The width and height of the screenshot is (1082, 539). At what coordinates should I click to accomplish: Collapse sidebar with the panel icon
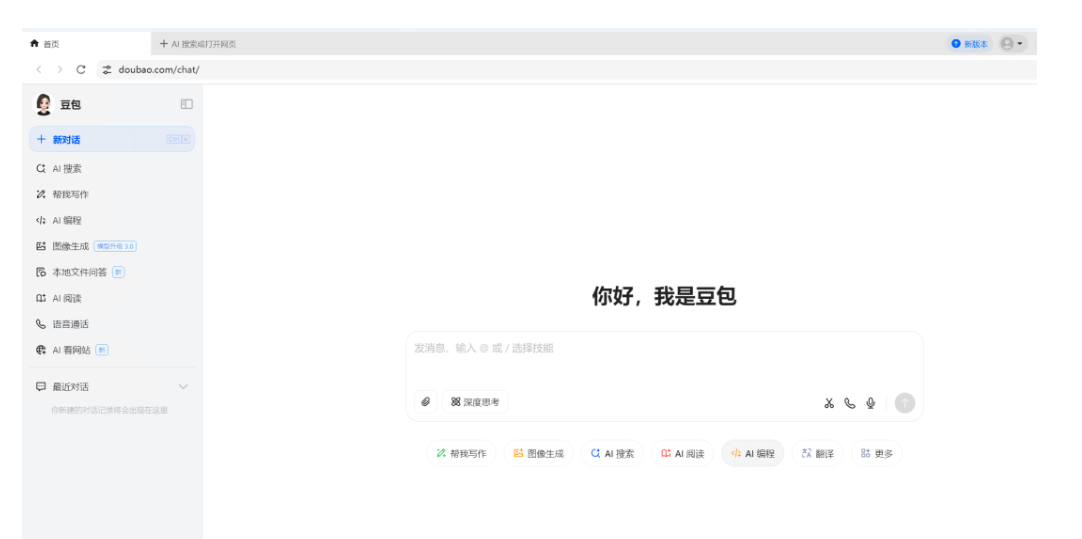(x=186, y=104)
